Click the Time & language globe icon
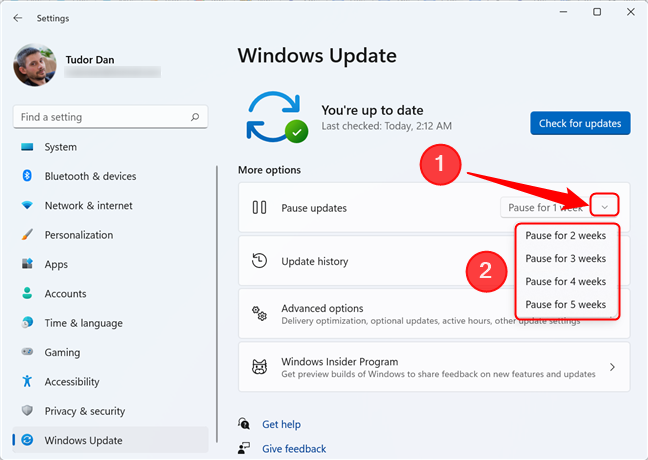 pyautogui.click(x=27, y=322)
